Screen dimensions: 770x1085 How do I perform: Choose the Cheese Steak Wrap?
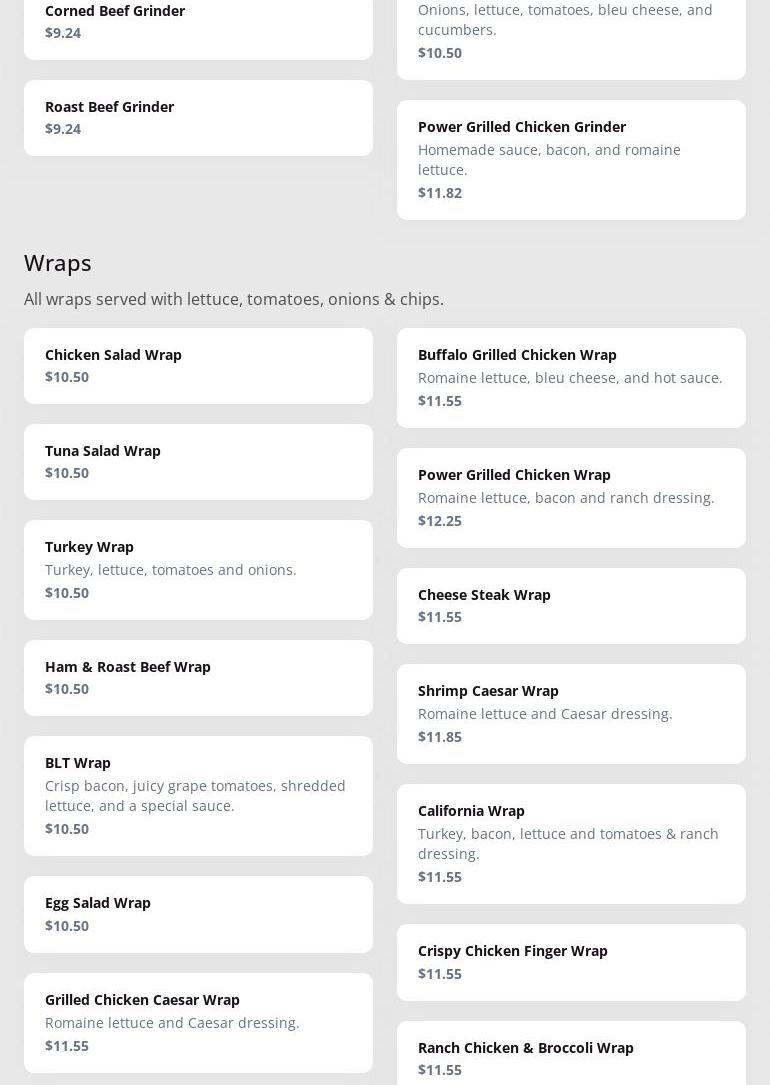click(571, 606)
